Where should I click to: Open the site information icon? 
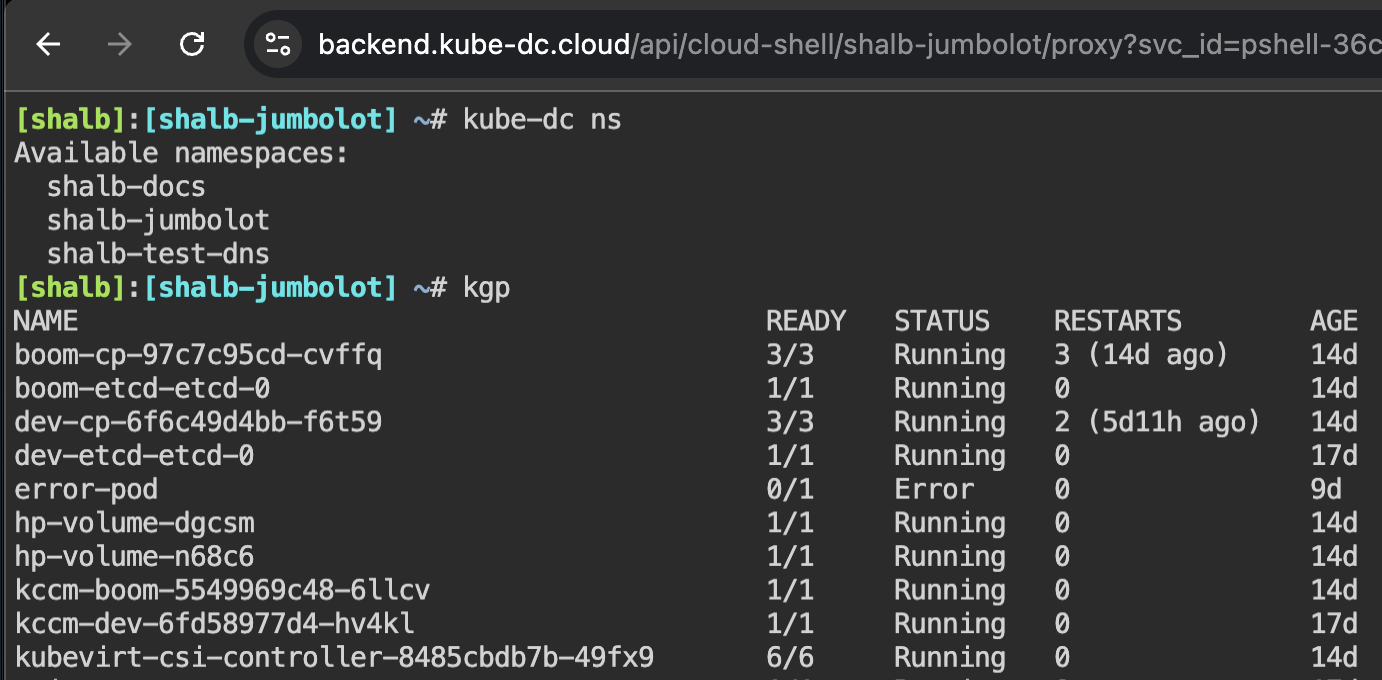pos(277,44)
